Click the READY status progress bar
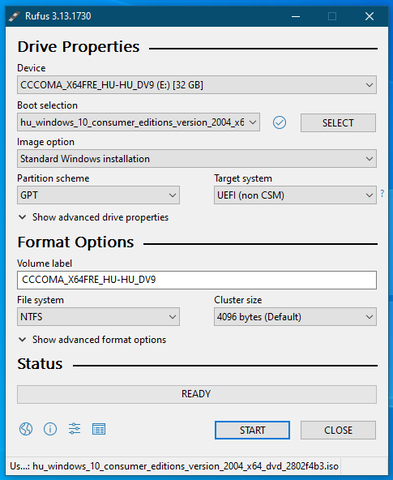This screenshot has width=393, height=480. (197, 394)
